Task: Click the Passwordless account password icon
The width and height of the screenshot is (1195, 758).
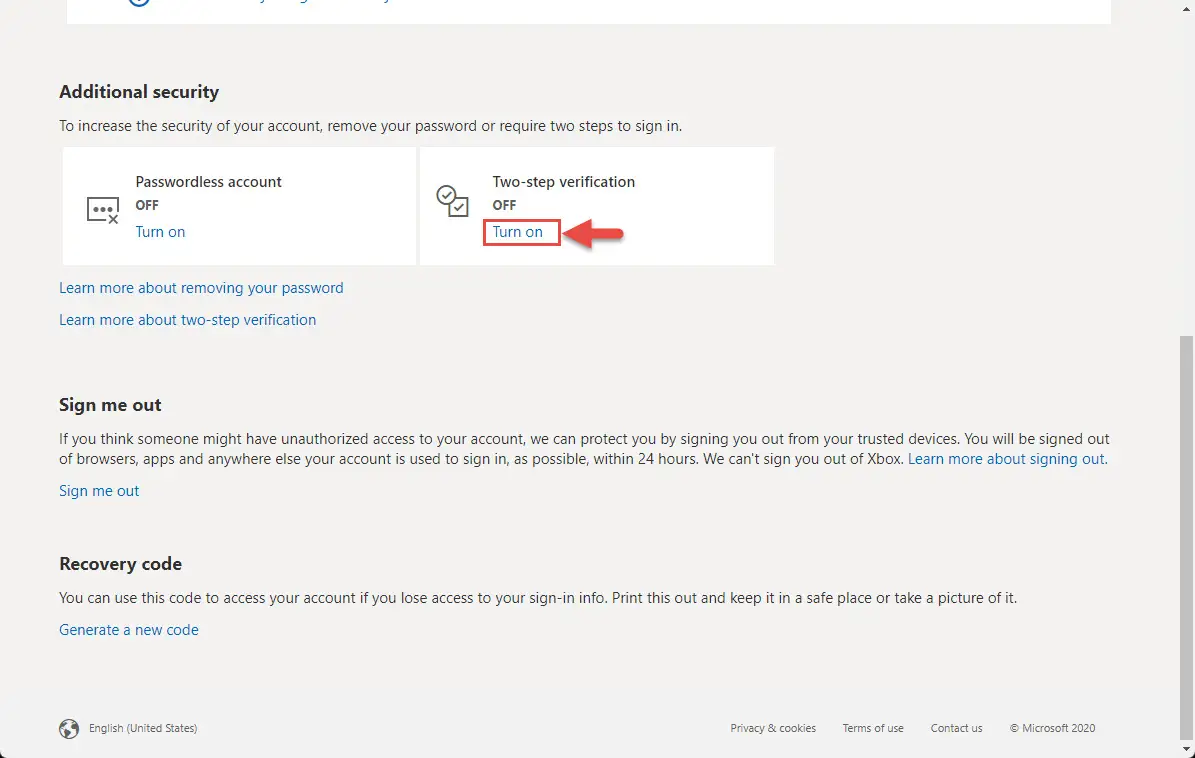Action: pos(103,209)
